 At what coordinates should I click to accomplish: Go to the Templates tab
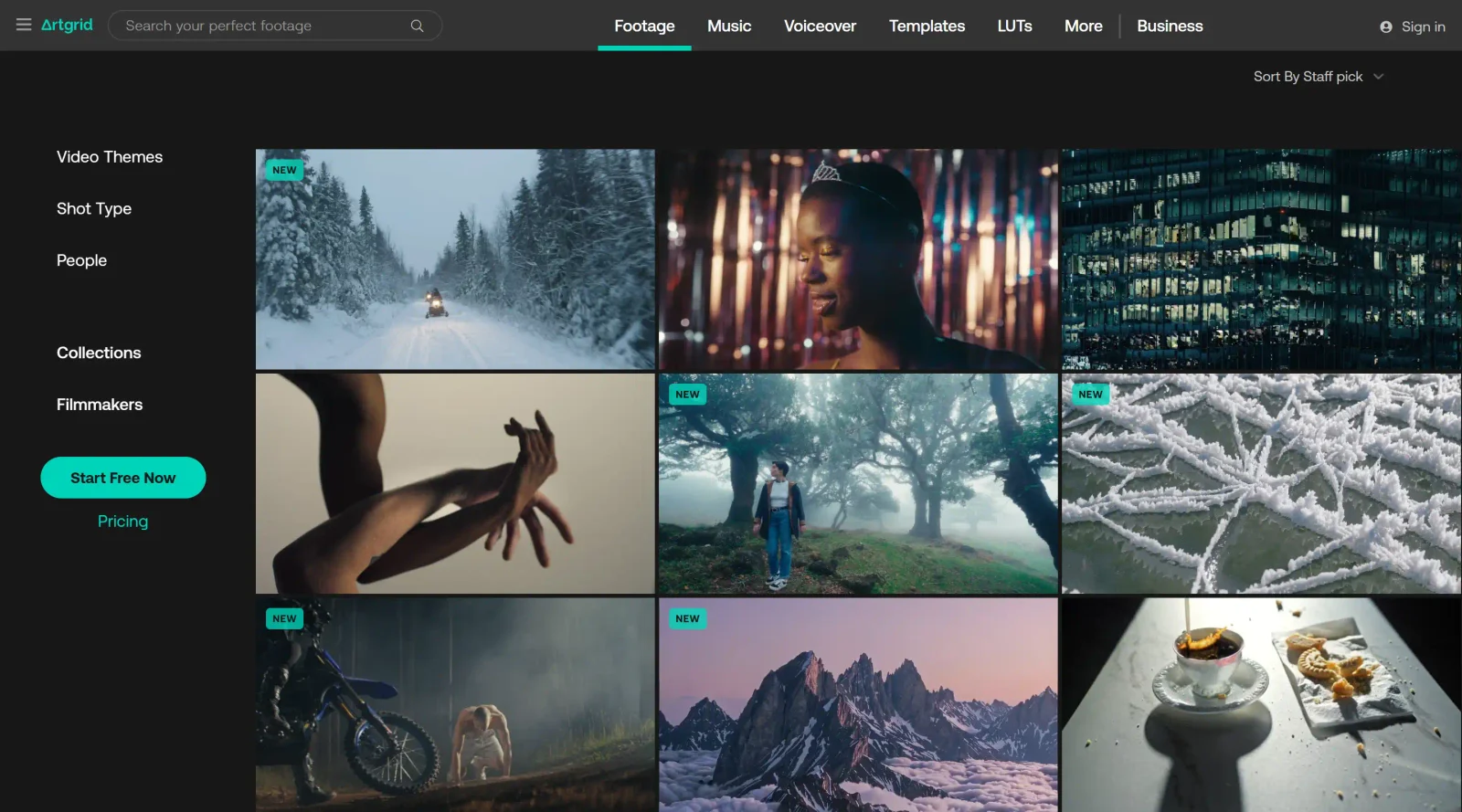(927, 26)
